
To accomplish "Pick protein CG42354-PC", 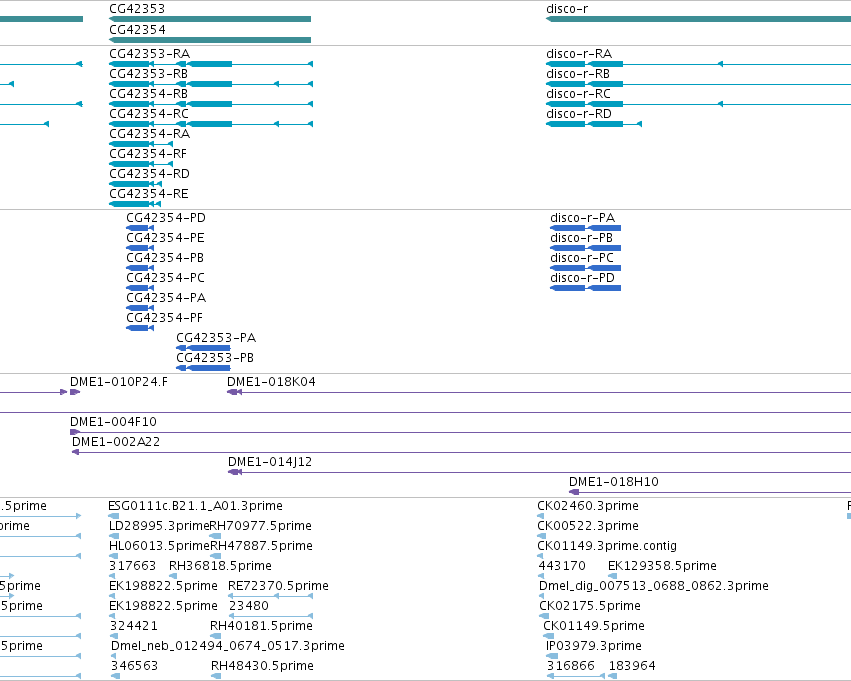I will [140, 288].
